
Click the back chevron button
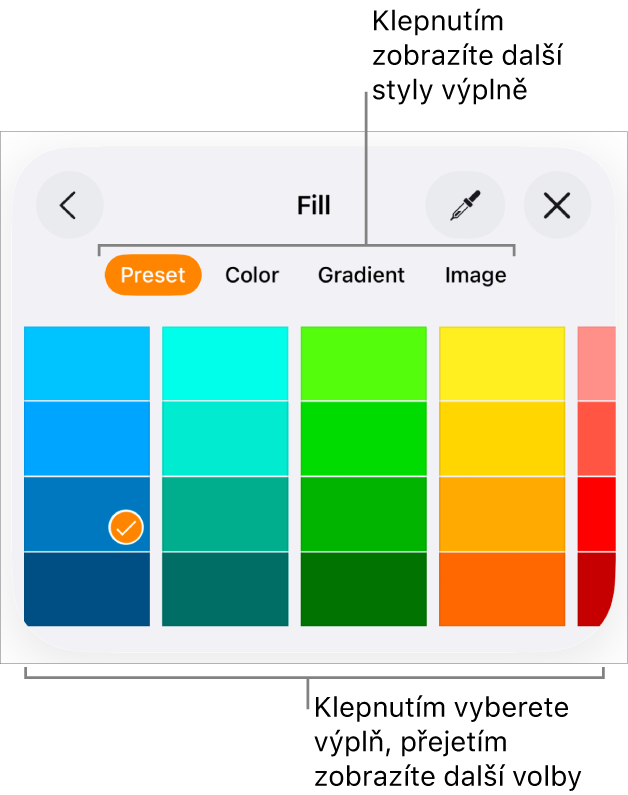click(69, 206)
